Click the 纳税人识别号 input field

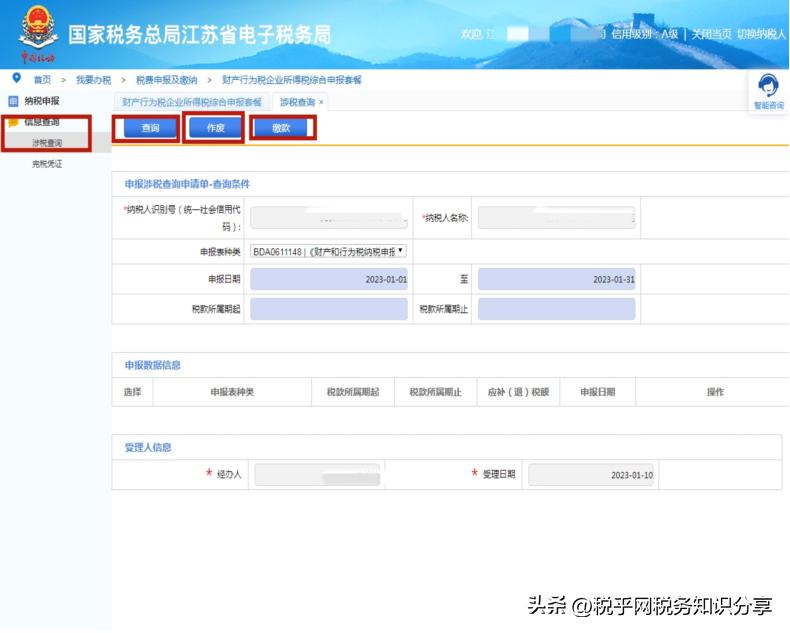(329, 218)
